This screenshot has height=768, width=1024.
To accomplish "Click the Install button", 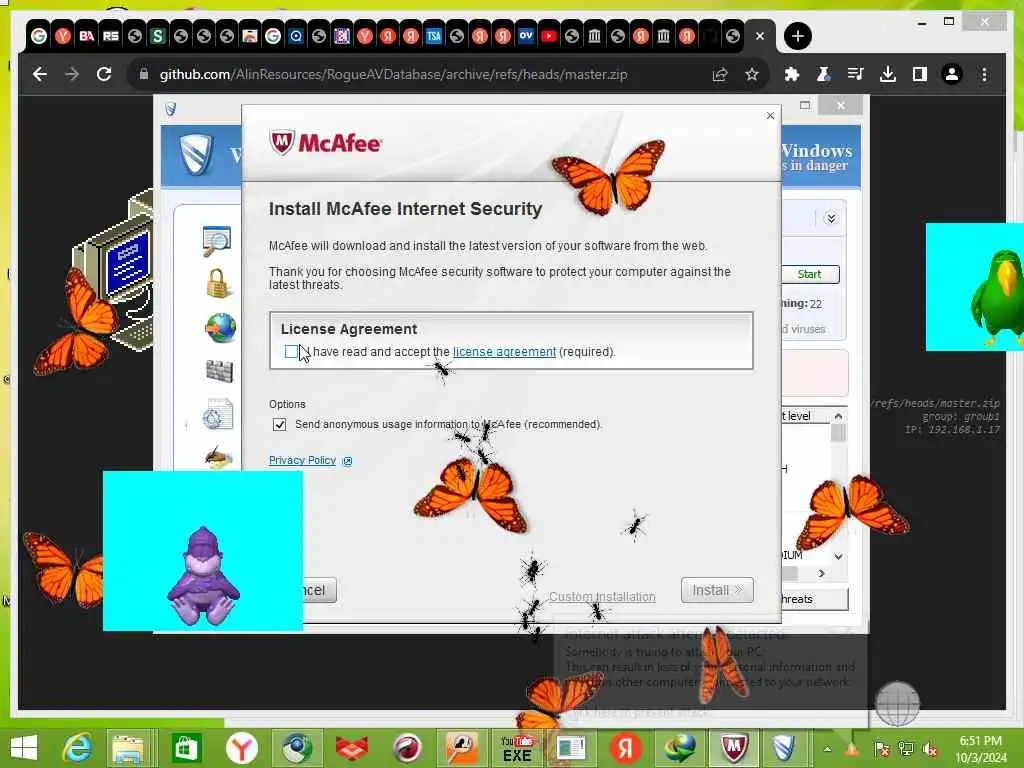I will coord(717,590).
